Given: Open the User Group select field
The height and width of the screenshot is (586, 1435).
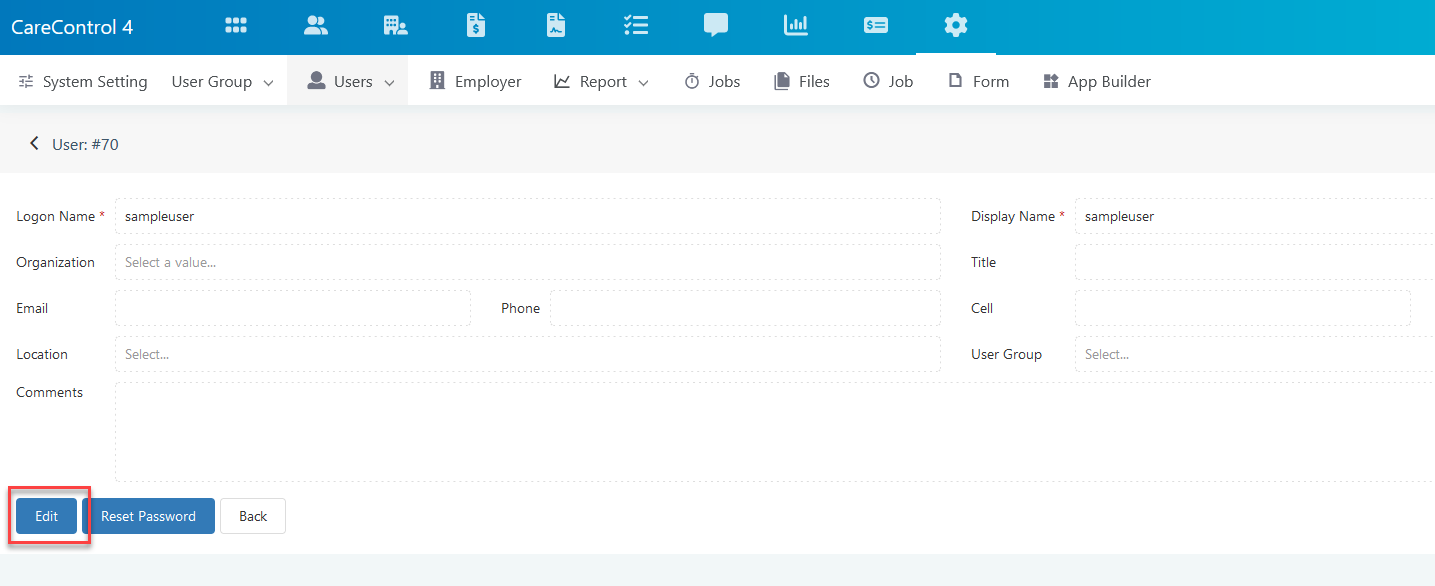Looking at the screenshot, I should coord(1255,354).
